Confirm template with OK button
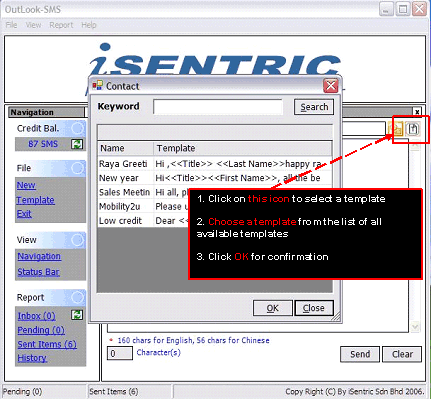The width and height of the screenshot is (432, 399). click(273, 308)
